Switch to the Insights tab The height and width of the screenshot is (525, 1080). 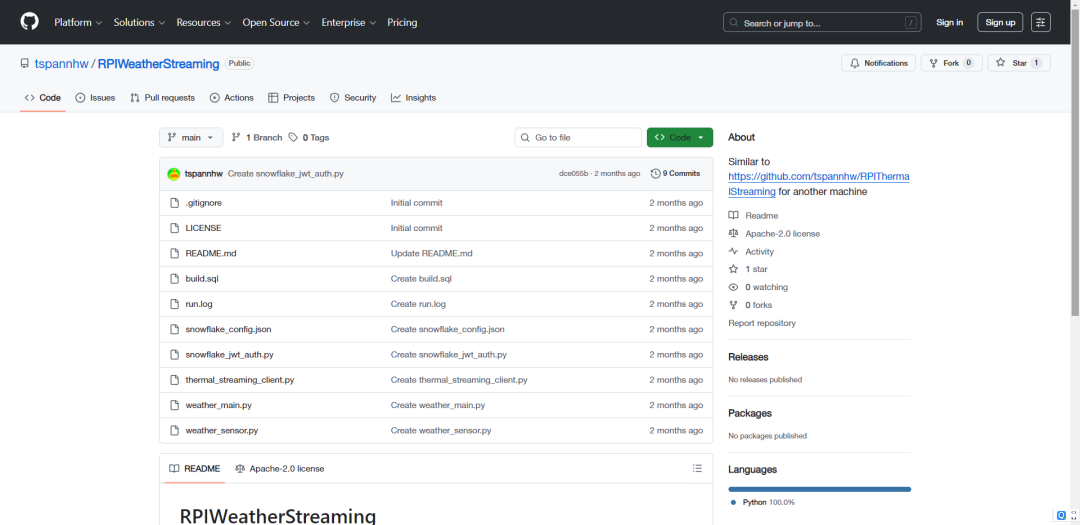(x=413, y=98)
